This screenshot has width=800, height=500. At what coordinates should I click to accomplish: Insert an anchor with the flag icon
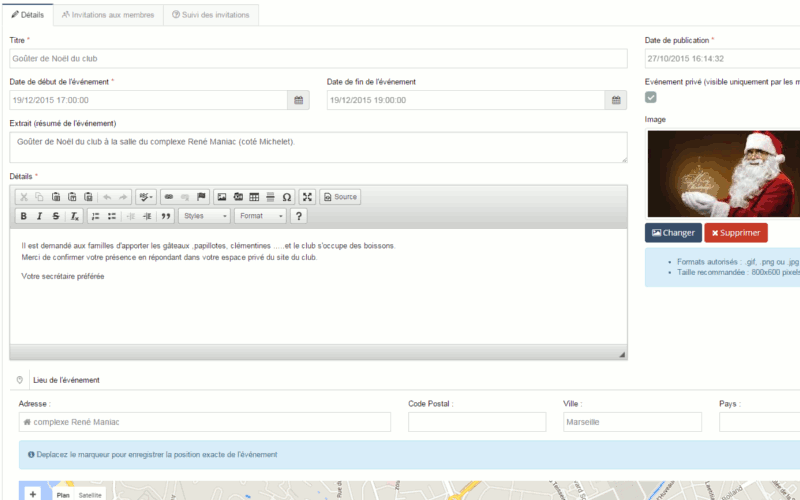(201, 197)
